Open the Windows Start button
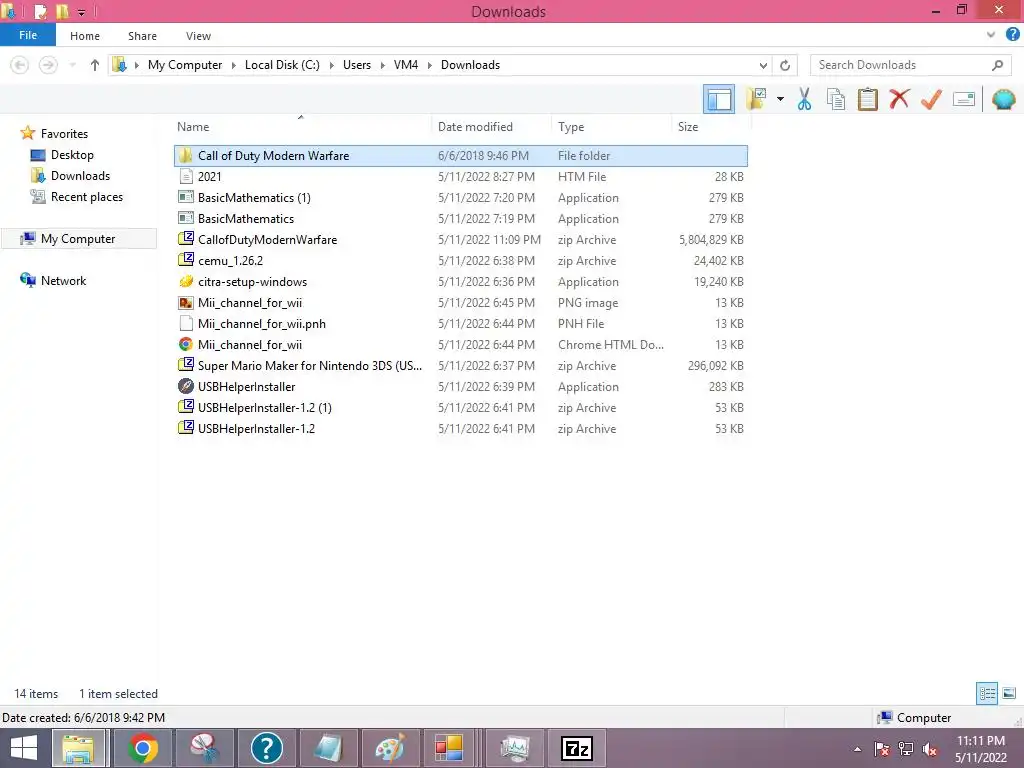Screen dimensions: 1024x768 [24, 748]
